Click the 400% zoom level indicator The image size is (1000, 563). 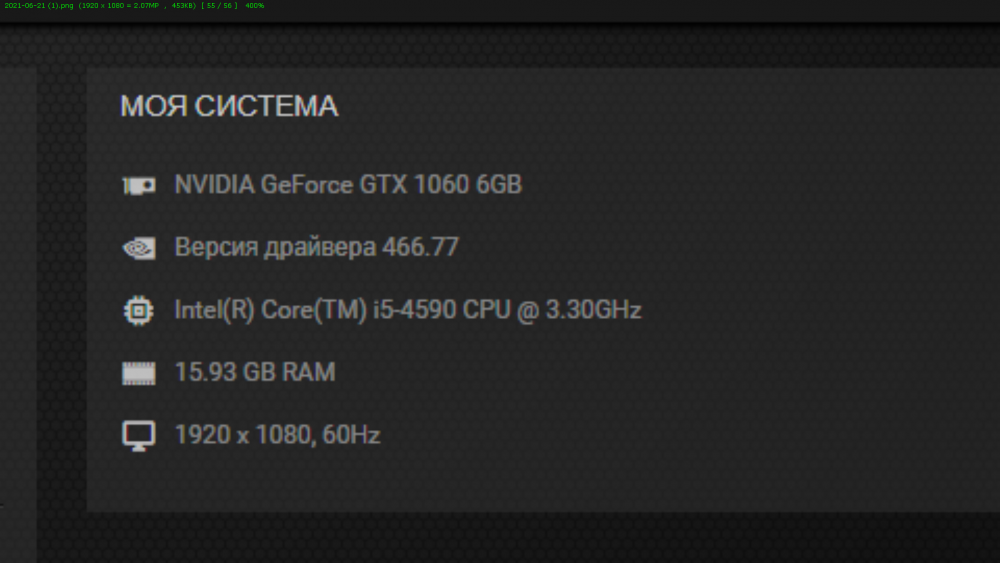point(254,6)
